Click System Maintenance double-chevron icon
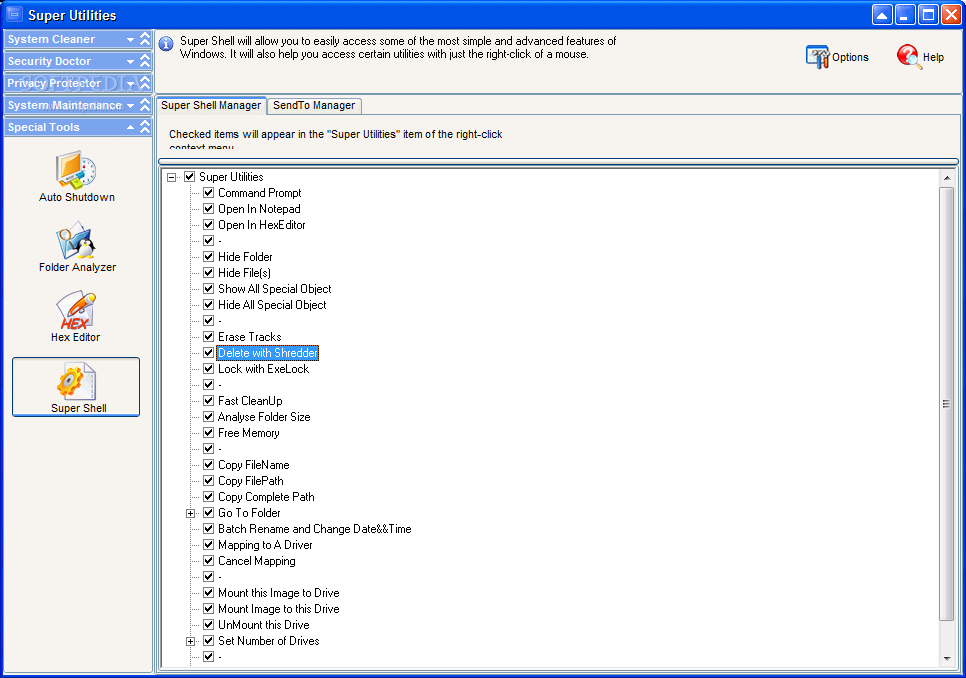 coord(145,105)
